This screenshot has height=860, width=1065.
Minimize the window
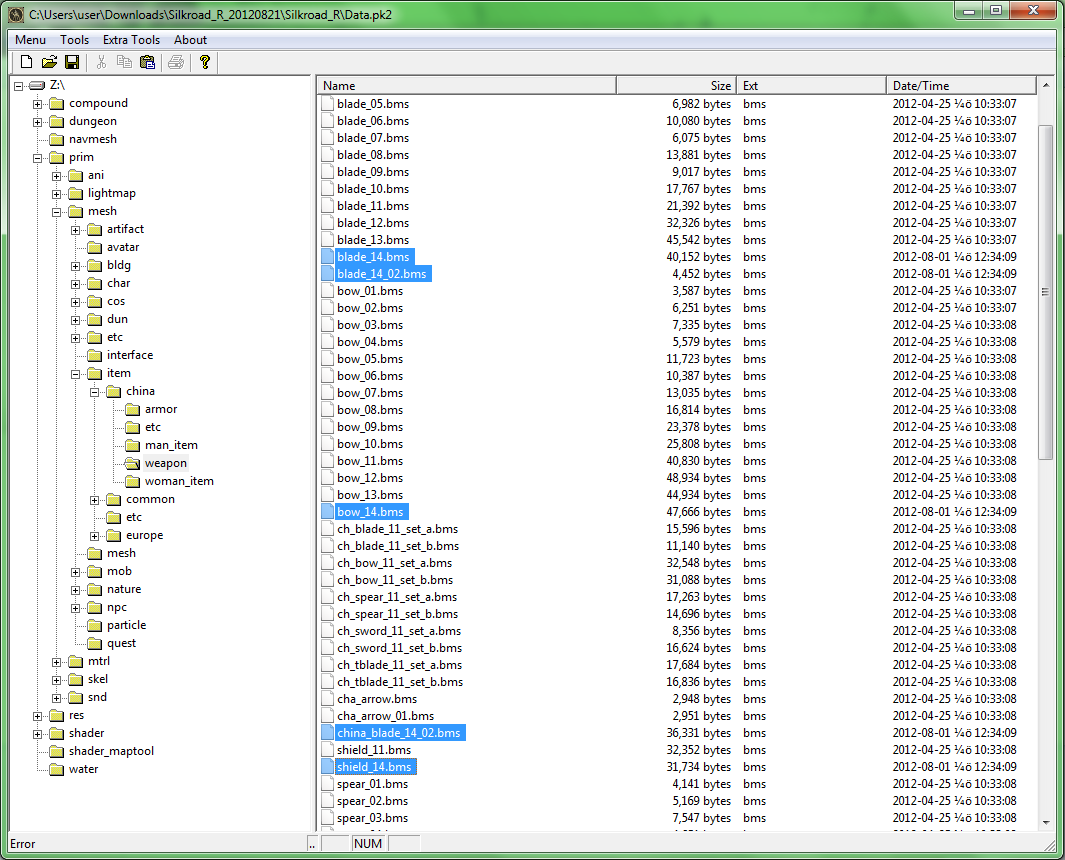[969, 10]
